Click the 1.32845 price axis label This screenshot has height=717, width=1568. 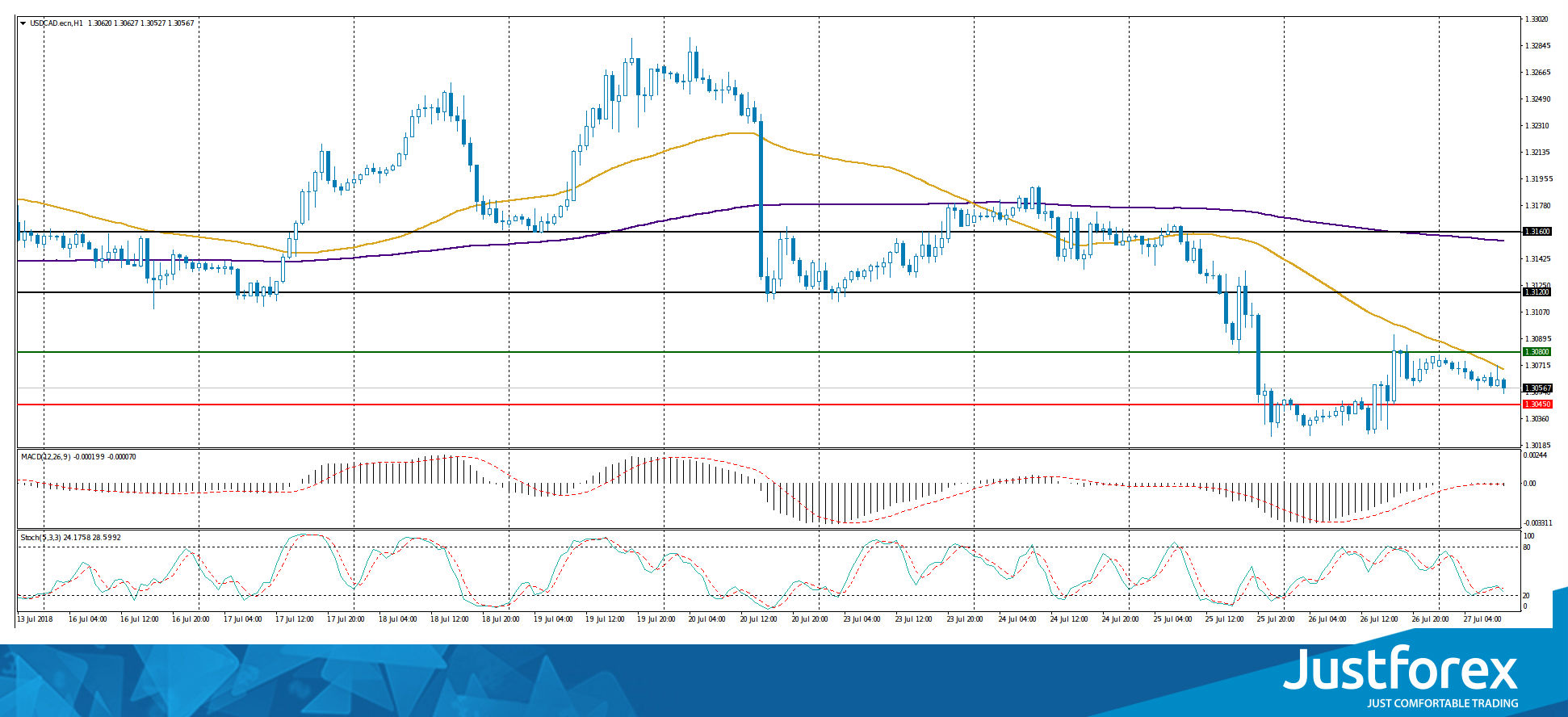[x=1537, y=46]
